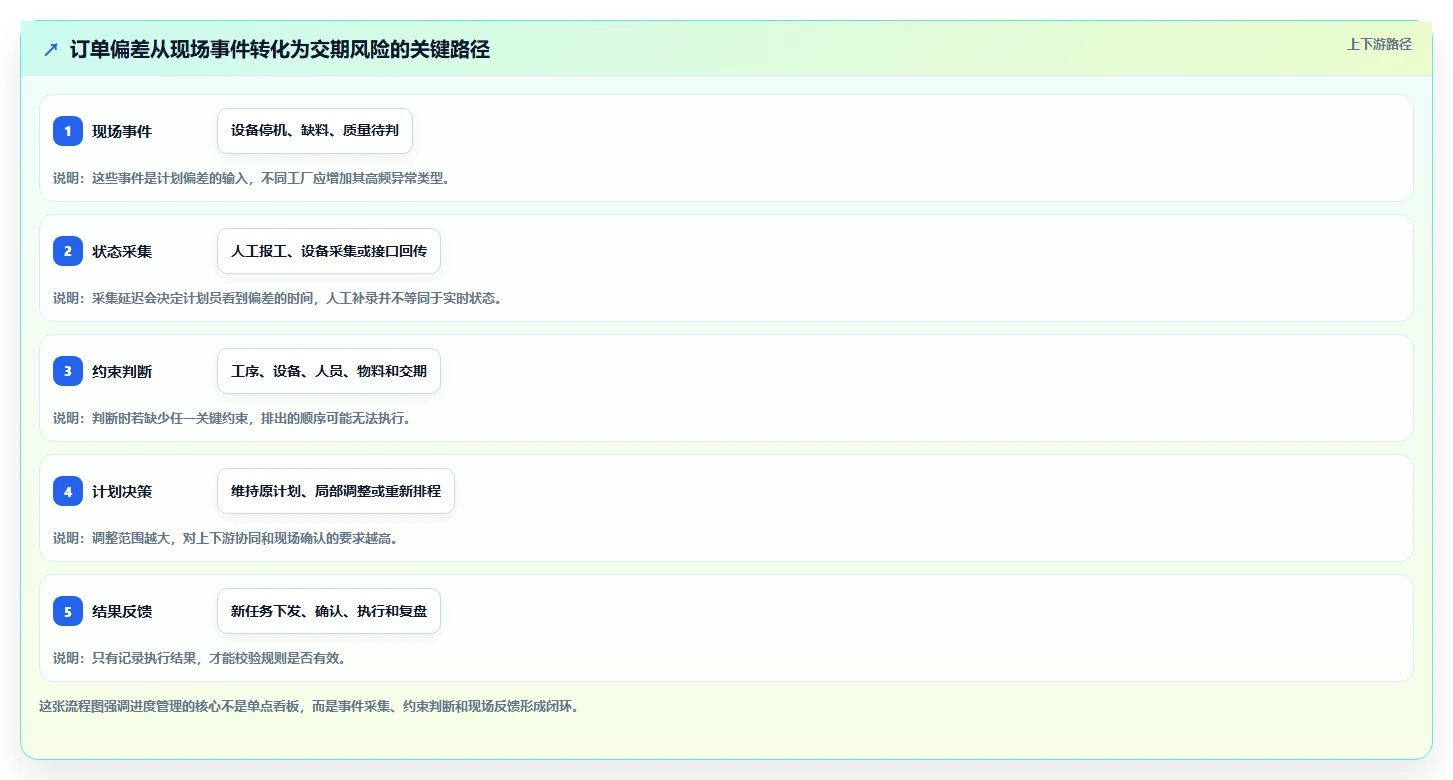Click the 设备停机、缺料、质量待判 chip
1453x780 pixels.
point(315,131)
